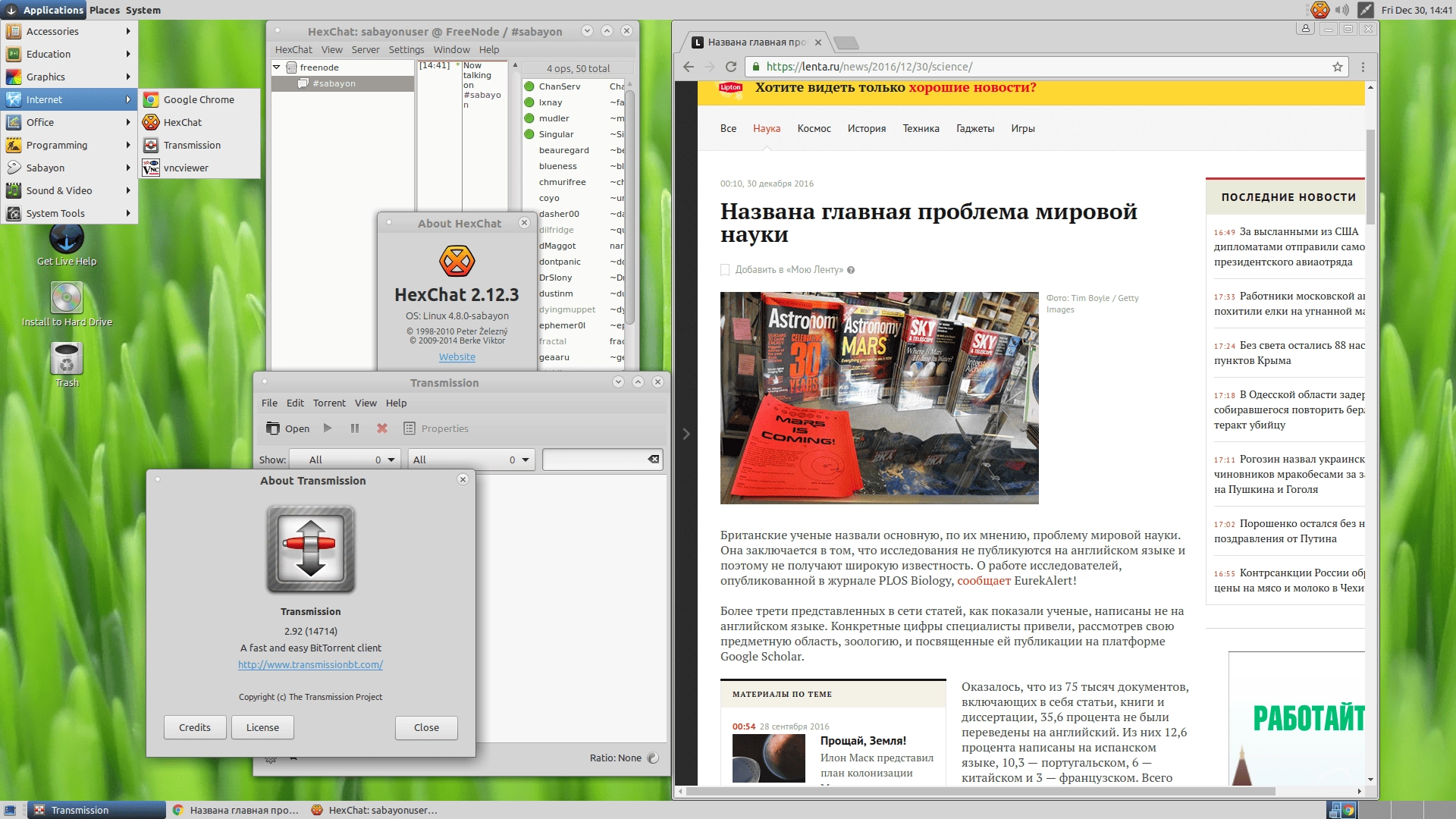Click the Credits button in About Transmission

195,727
